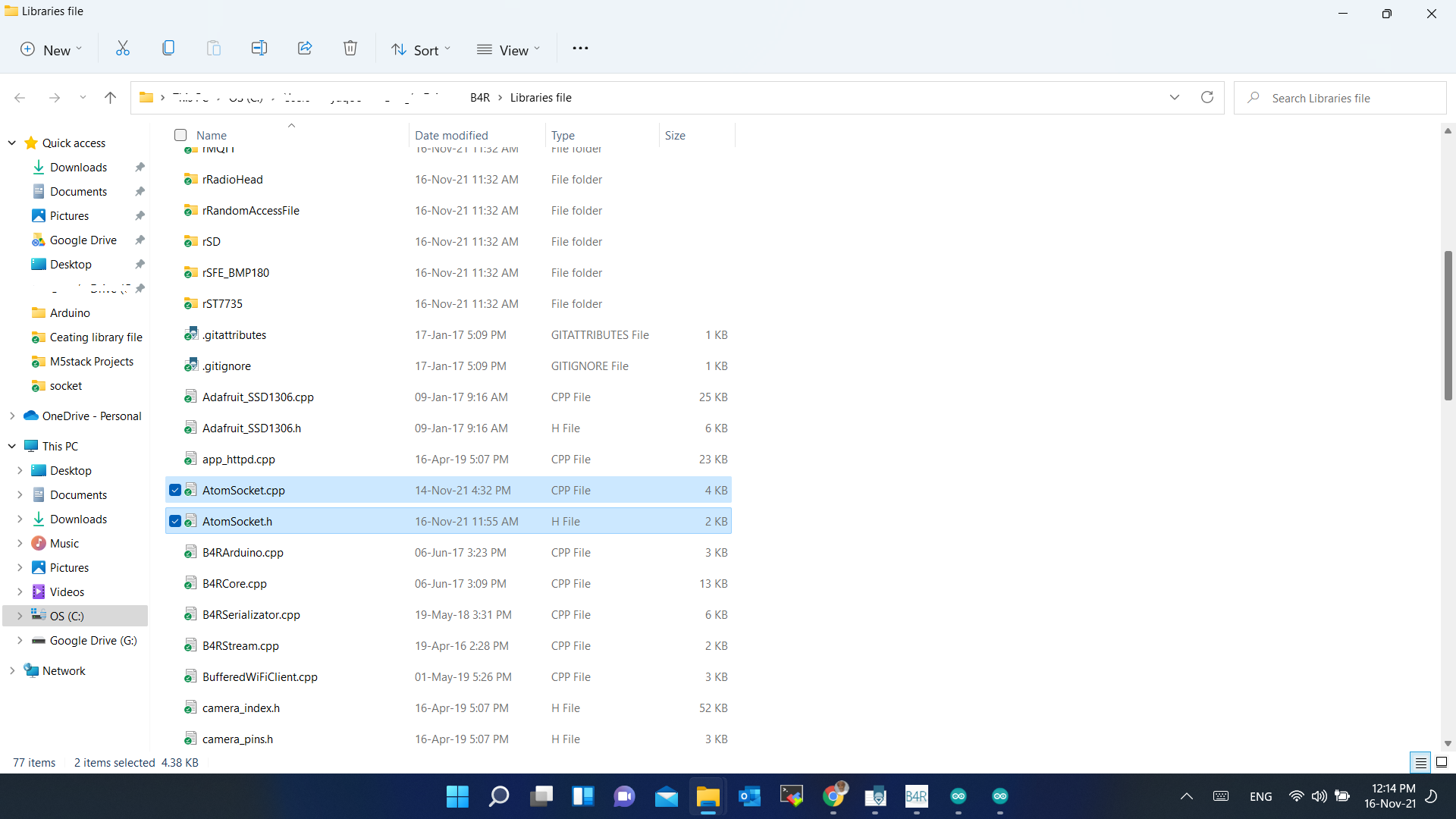
Task: Tick the select-all checkbox in header
Action: (180, 135)
